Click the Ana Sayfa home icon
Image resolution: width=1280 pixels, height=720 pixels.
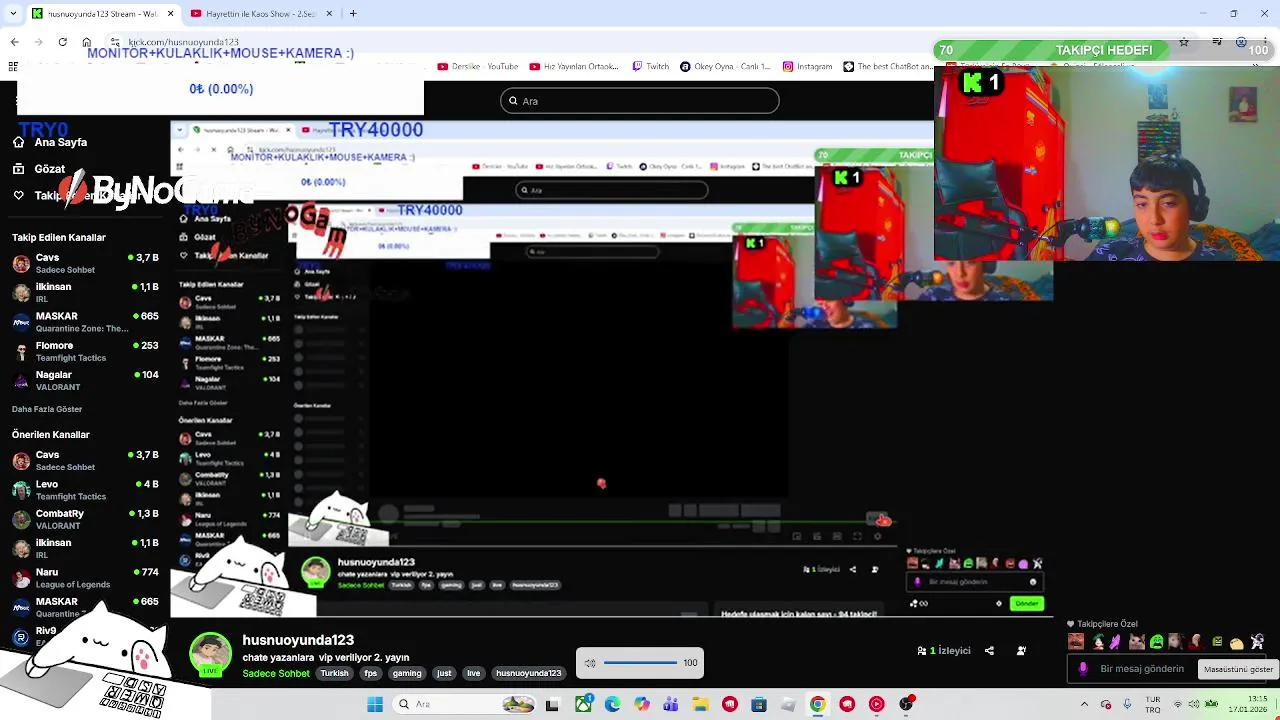coord(18,142)
